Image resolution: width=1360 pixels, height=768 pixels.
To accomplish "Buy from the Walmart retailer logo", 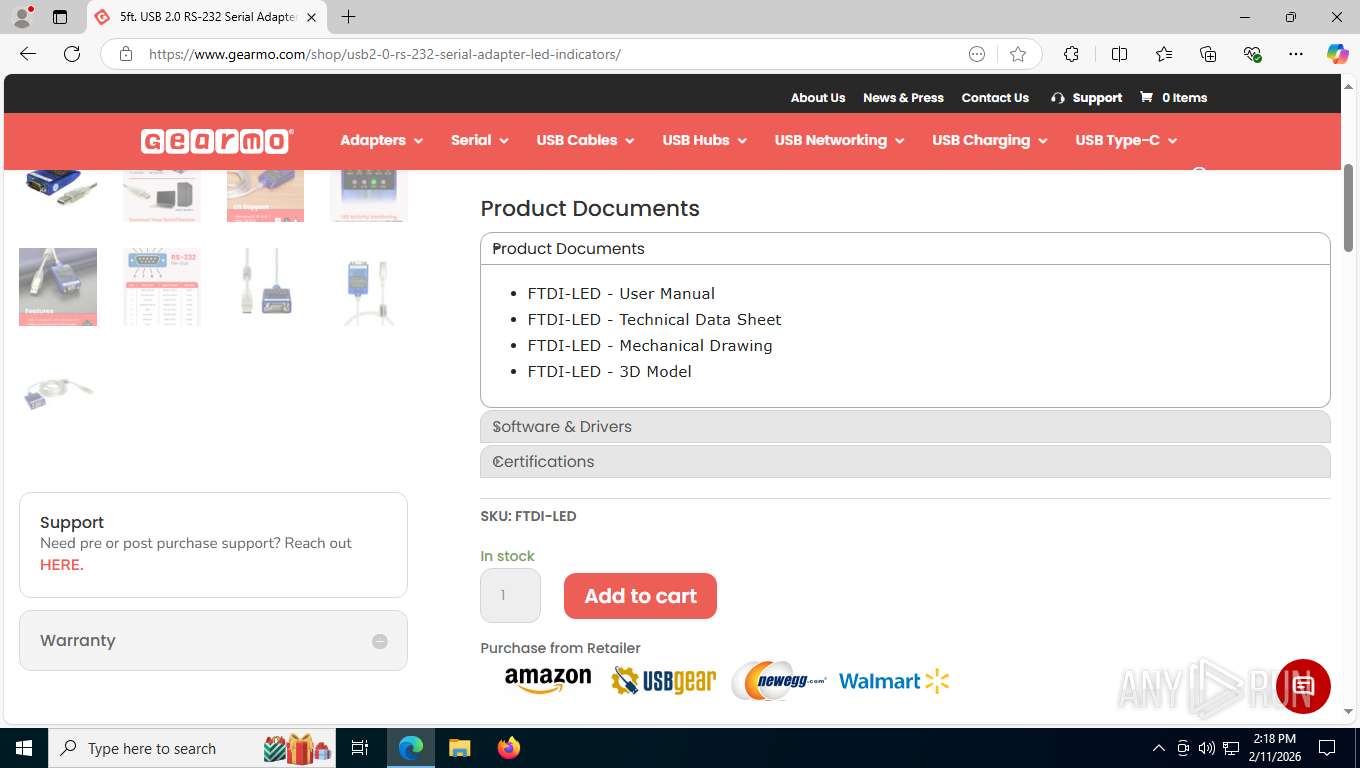I will tap(894, 681).
